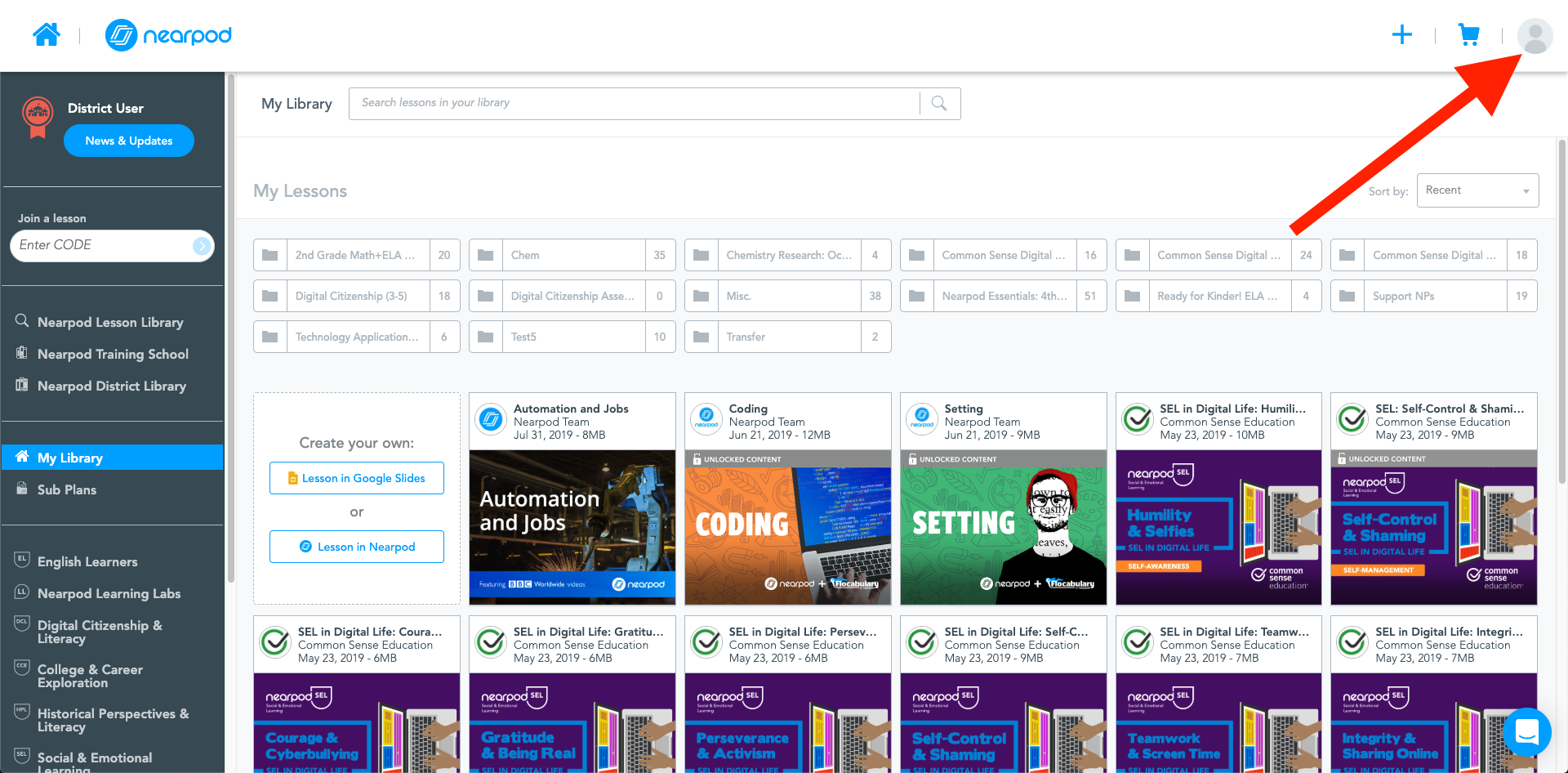Go to Nearpod Lesson Library
This screenshot has width=1568, height=773.
click(110, 322)
